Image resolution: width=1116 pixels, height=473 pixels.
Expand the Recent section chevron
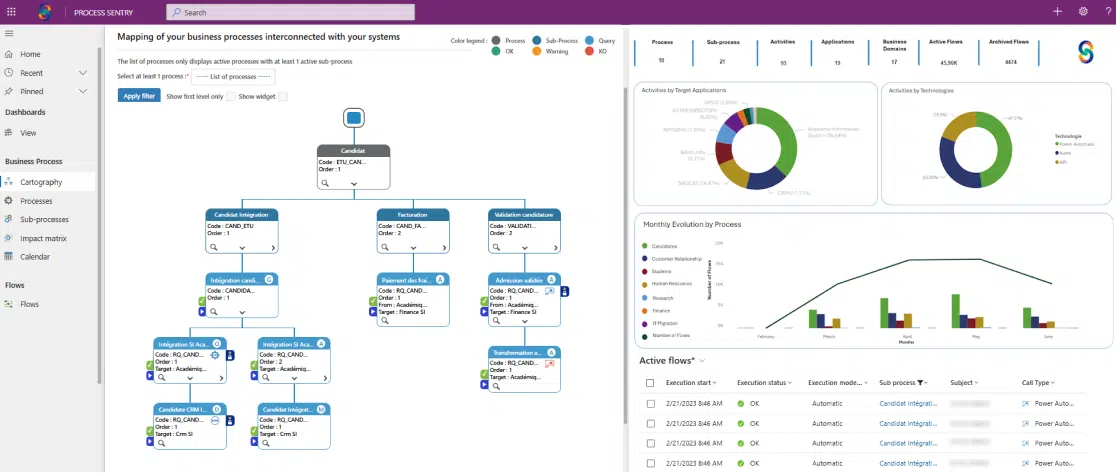tap(83, 73)
